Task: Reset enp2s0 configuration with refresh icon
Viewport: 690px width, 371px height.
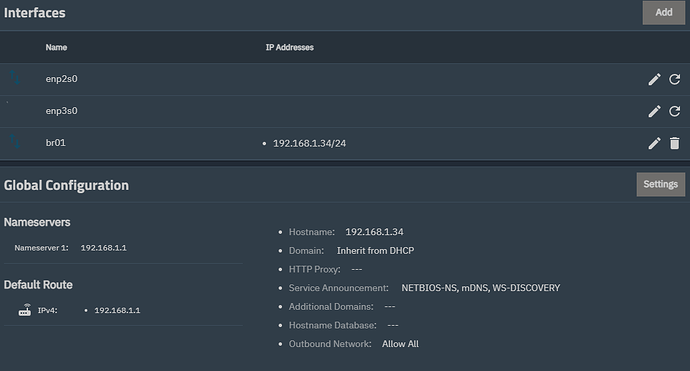Action: 675,79
